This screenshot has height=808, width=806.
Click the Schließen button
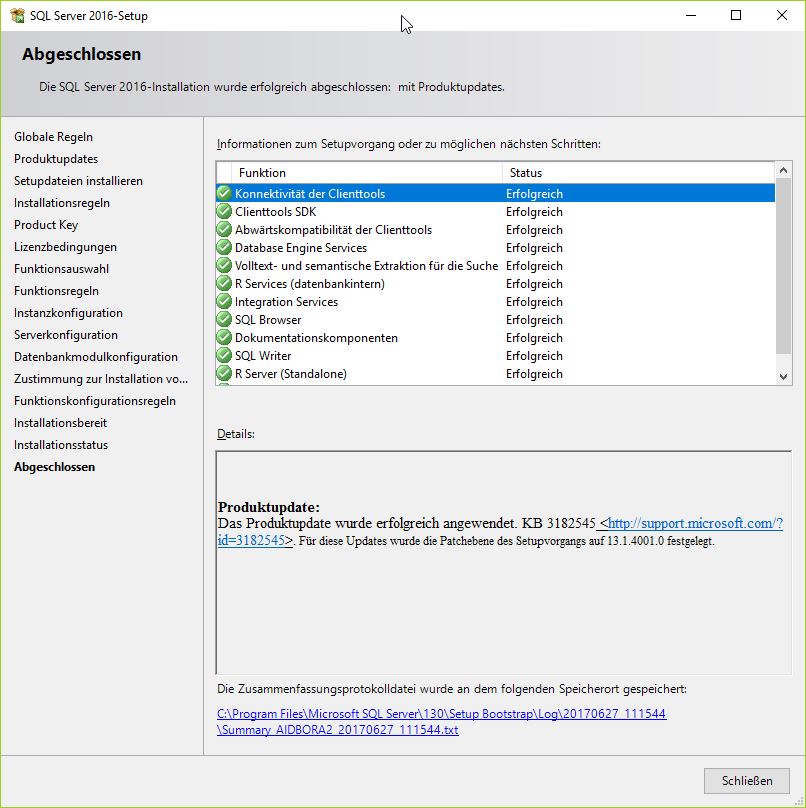pyautogui.click(x=746, y=781)
